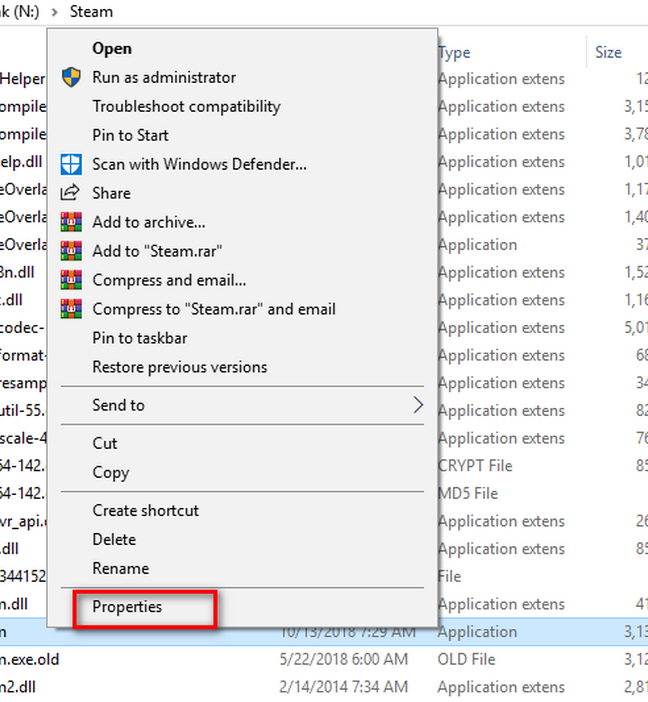Click Steam folder in address breadcrumb
This screenshot has height=702, width=648.
pyautogui.click(x=91, y=12)
